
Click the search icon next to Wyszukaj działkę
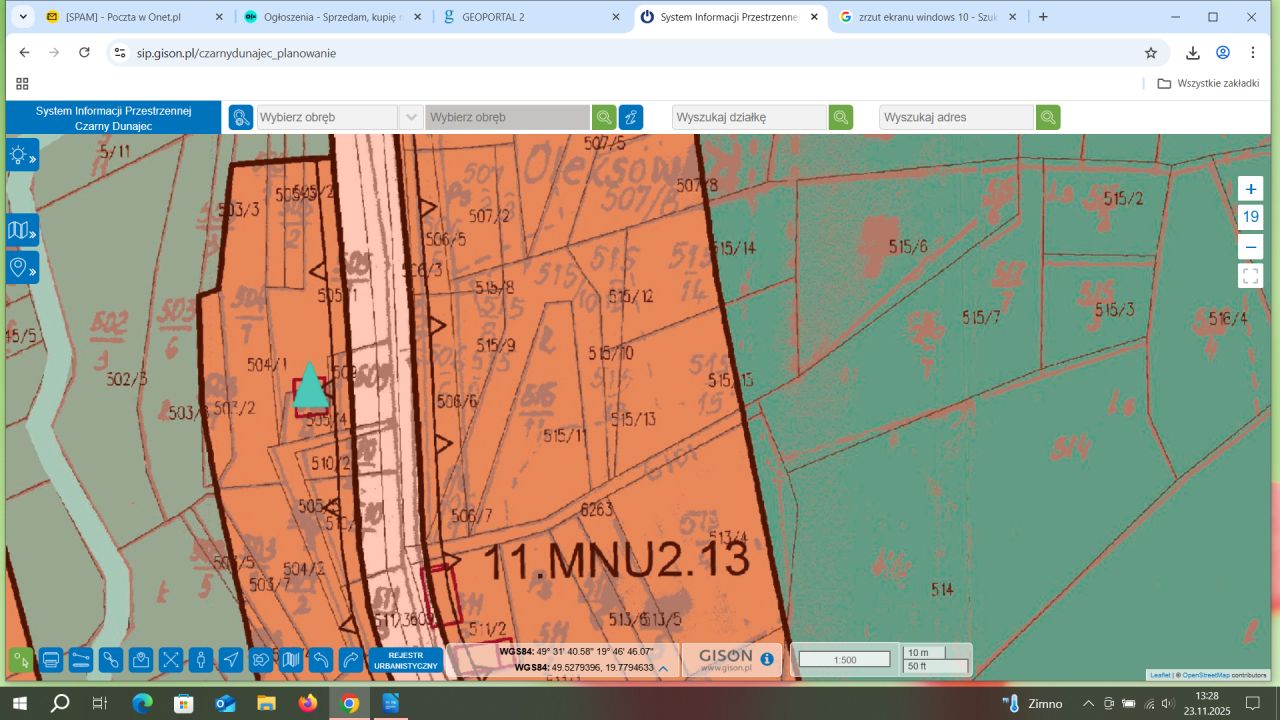pyautogui.click(x=841, y=117)
